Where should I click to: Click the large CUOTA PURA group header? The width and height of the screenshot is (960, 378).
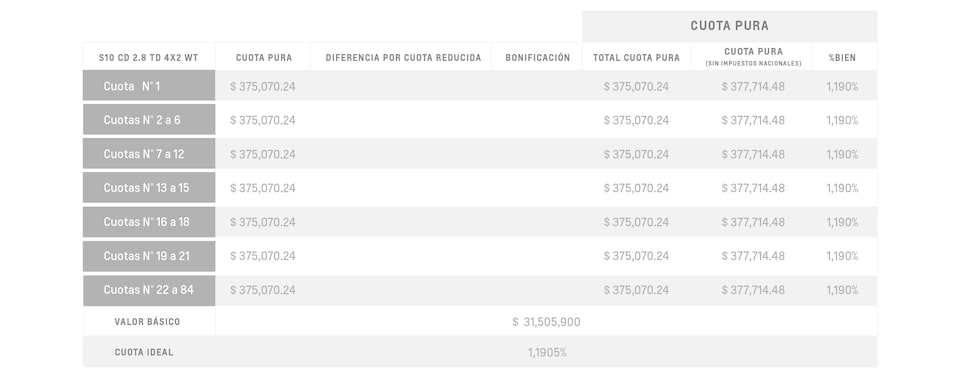[x=729, y=26]
